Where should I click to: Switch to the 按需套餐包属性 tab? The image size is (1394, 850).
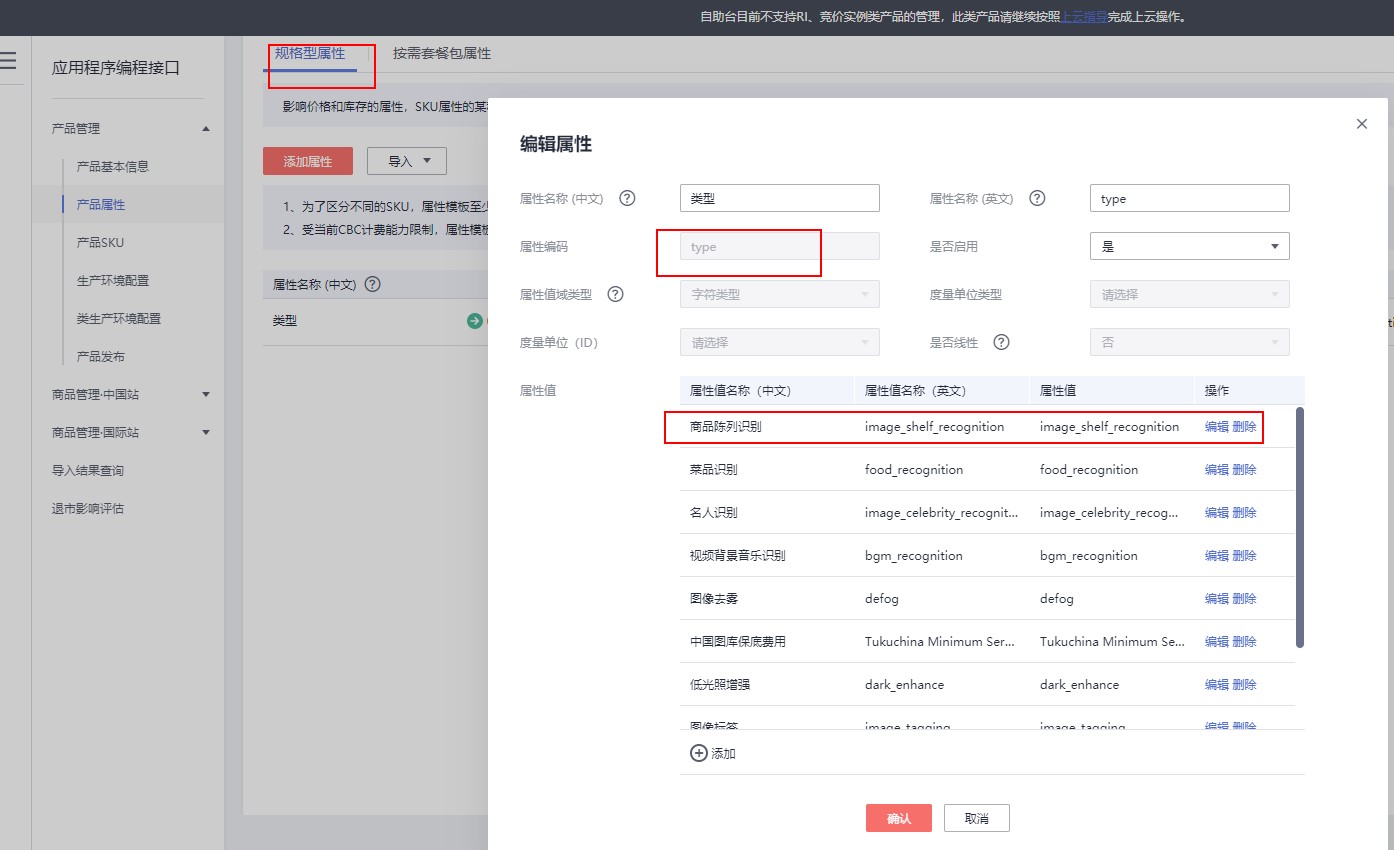[442, 53]
